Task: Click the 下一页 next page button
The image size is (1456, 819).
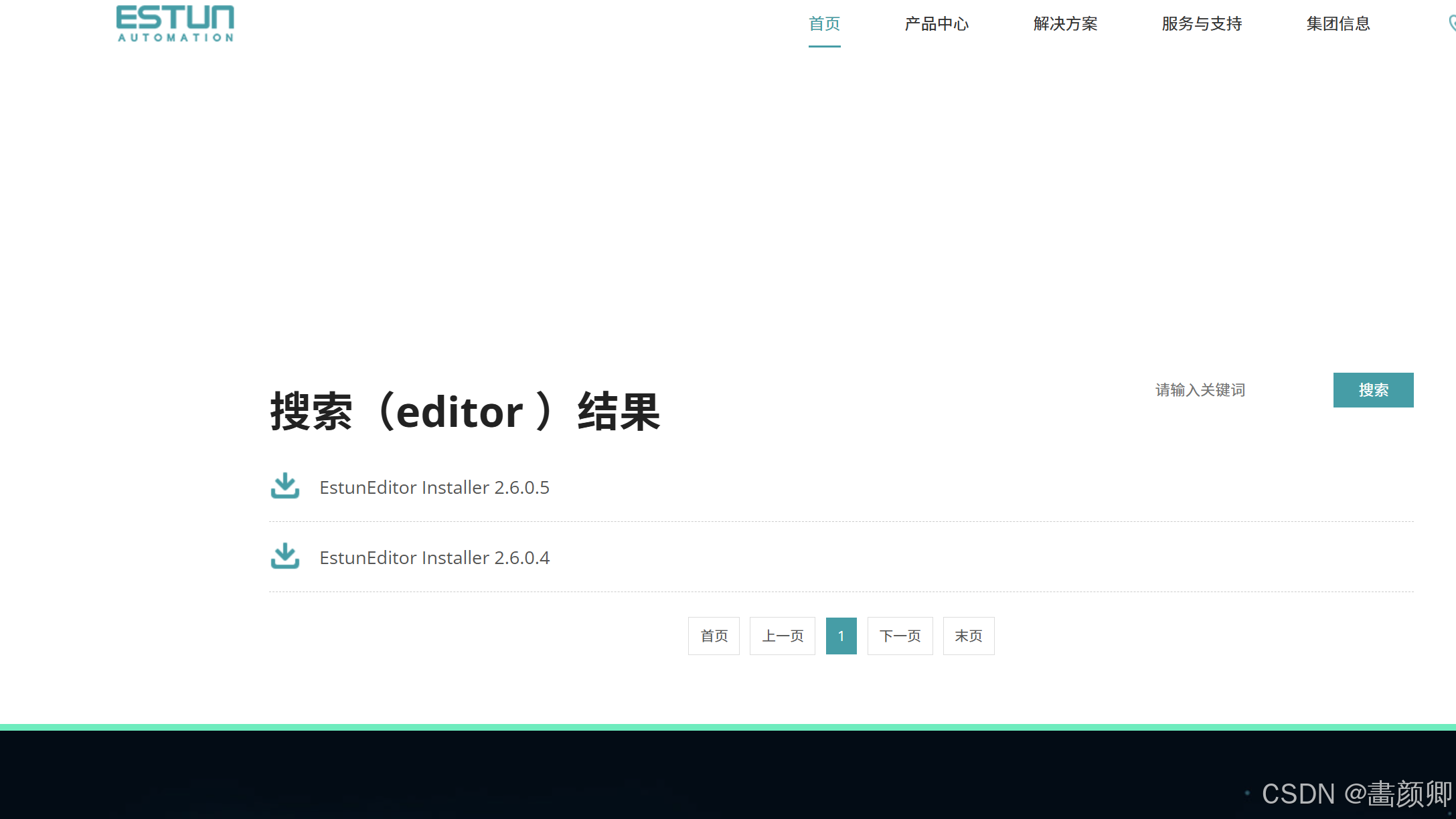Action: tap(900, 636)
